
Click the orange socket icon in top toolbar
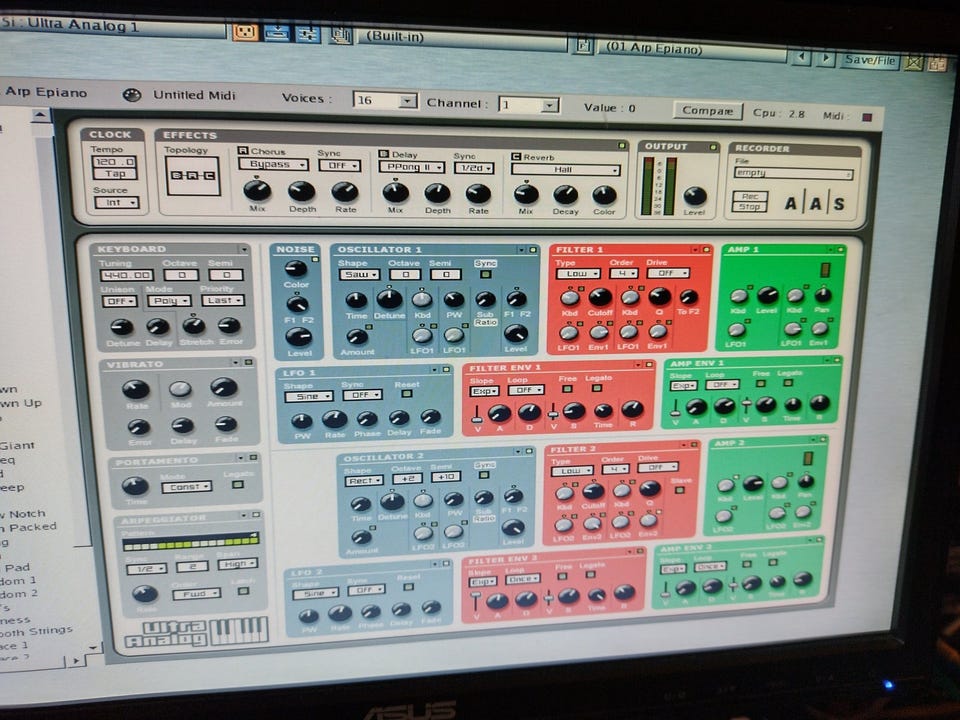(245, 31)
